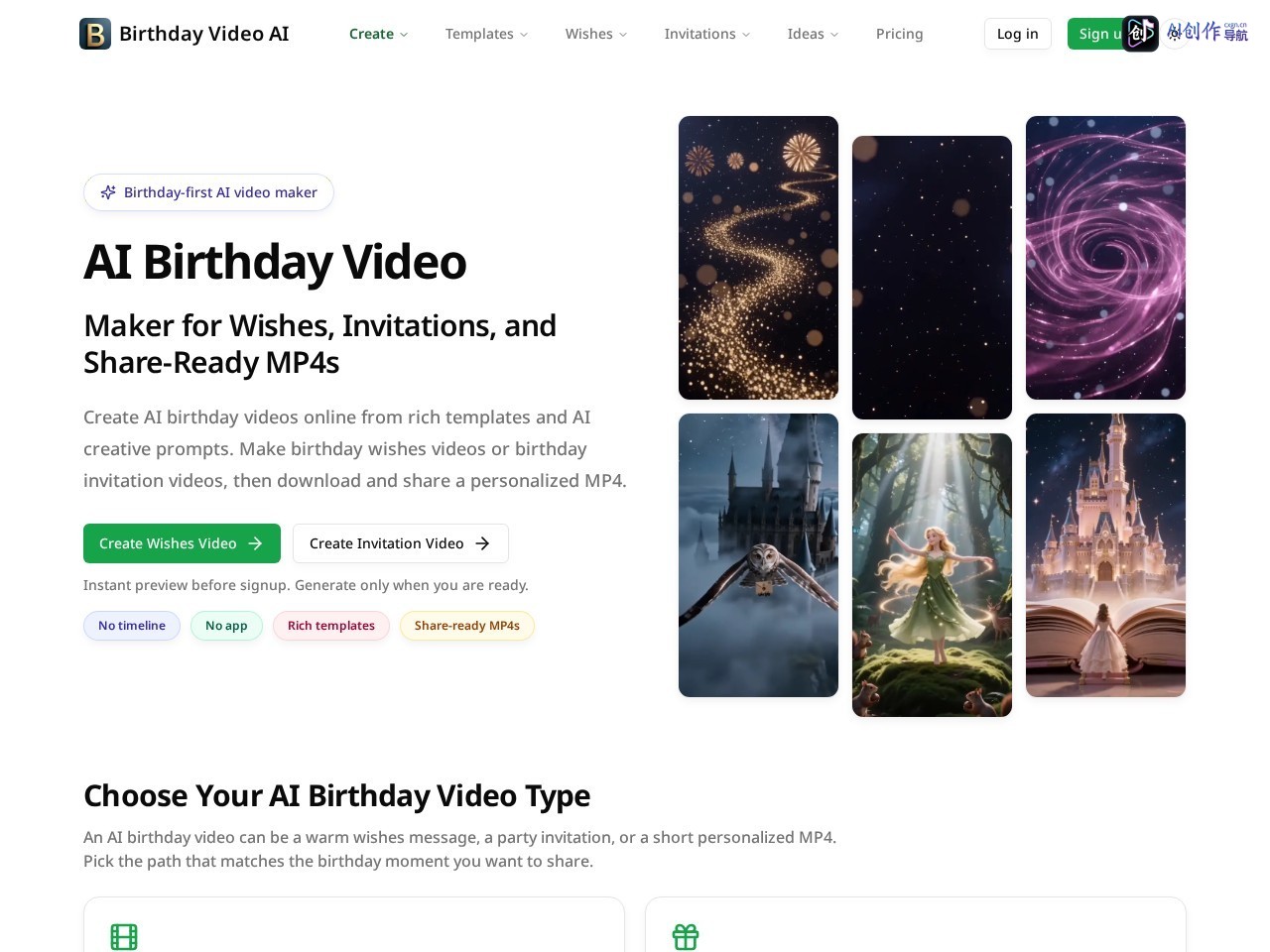Click the Birthday Video AI logo icon
Viewport: 1270px width, 952px height.
95,34
